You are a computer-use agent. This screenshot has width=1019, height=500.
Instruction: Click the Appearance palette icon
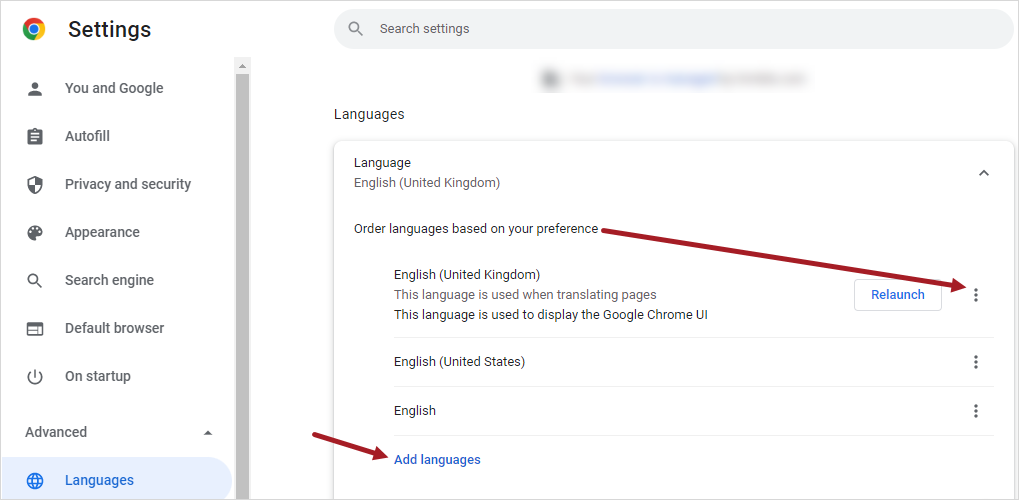click(34, 233)
